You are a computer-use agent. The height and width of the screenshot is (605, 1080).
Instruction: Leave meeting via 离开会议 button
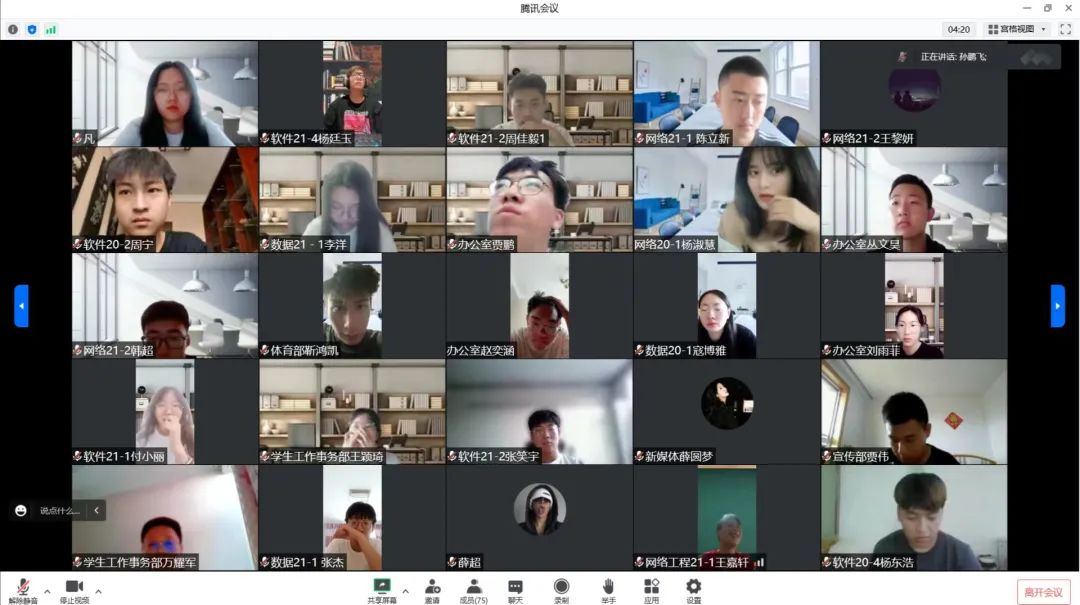coord(1043,591)
